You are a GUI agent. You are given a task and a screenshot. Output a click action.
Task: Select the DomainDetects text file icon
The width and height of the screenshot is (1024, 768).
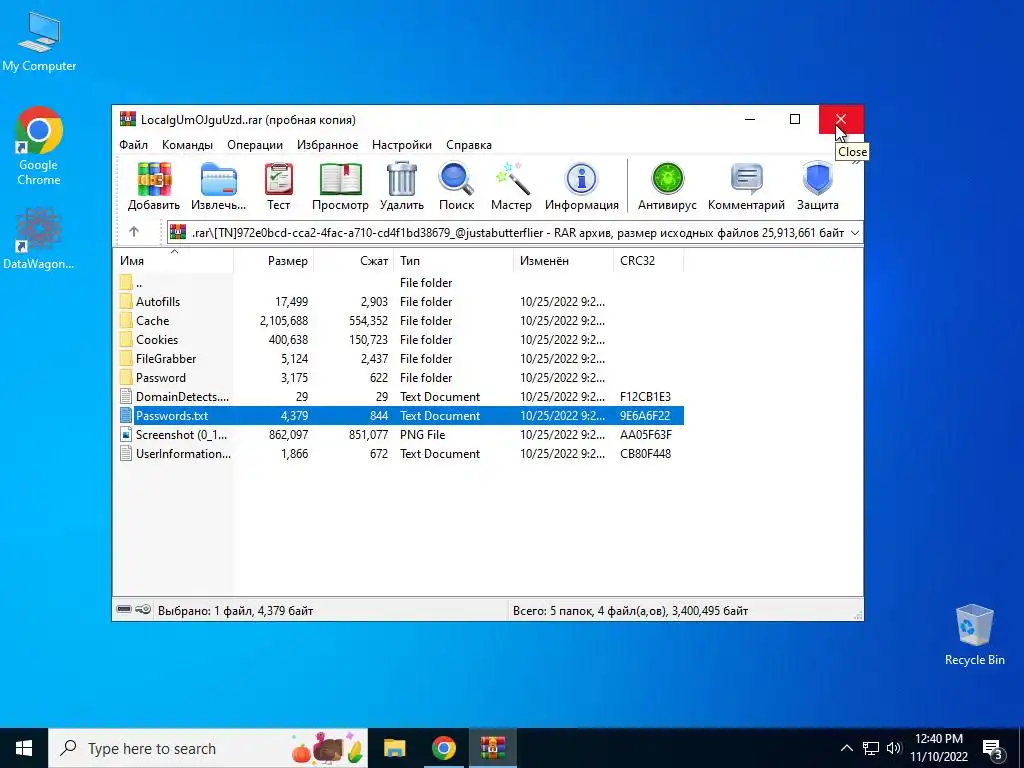(126, 396)
